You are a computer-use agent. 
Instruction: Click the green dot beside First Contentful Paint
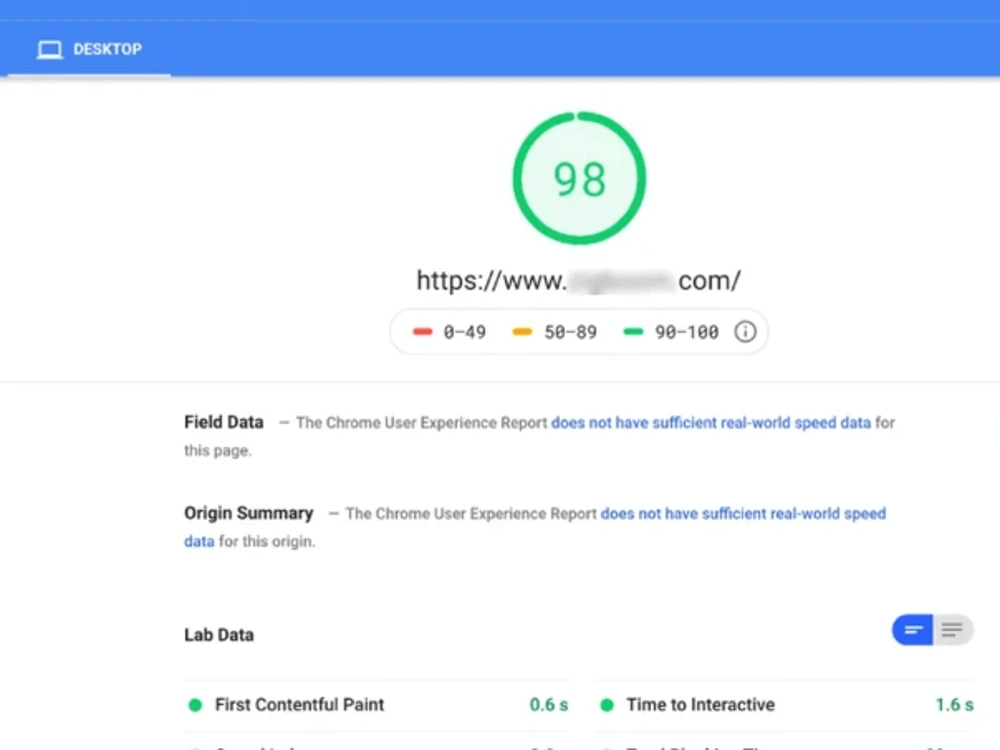point(195,705)
